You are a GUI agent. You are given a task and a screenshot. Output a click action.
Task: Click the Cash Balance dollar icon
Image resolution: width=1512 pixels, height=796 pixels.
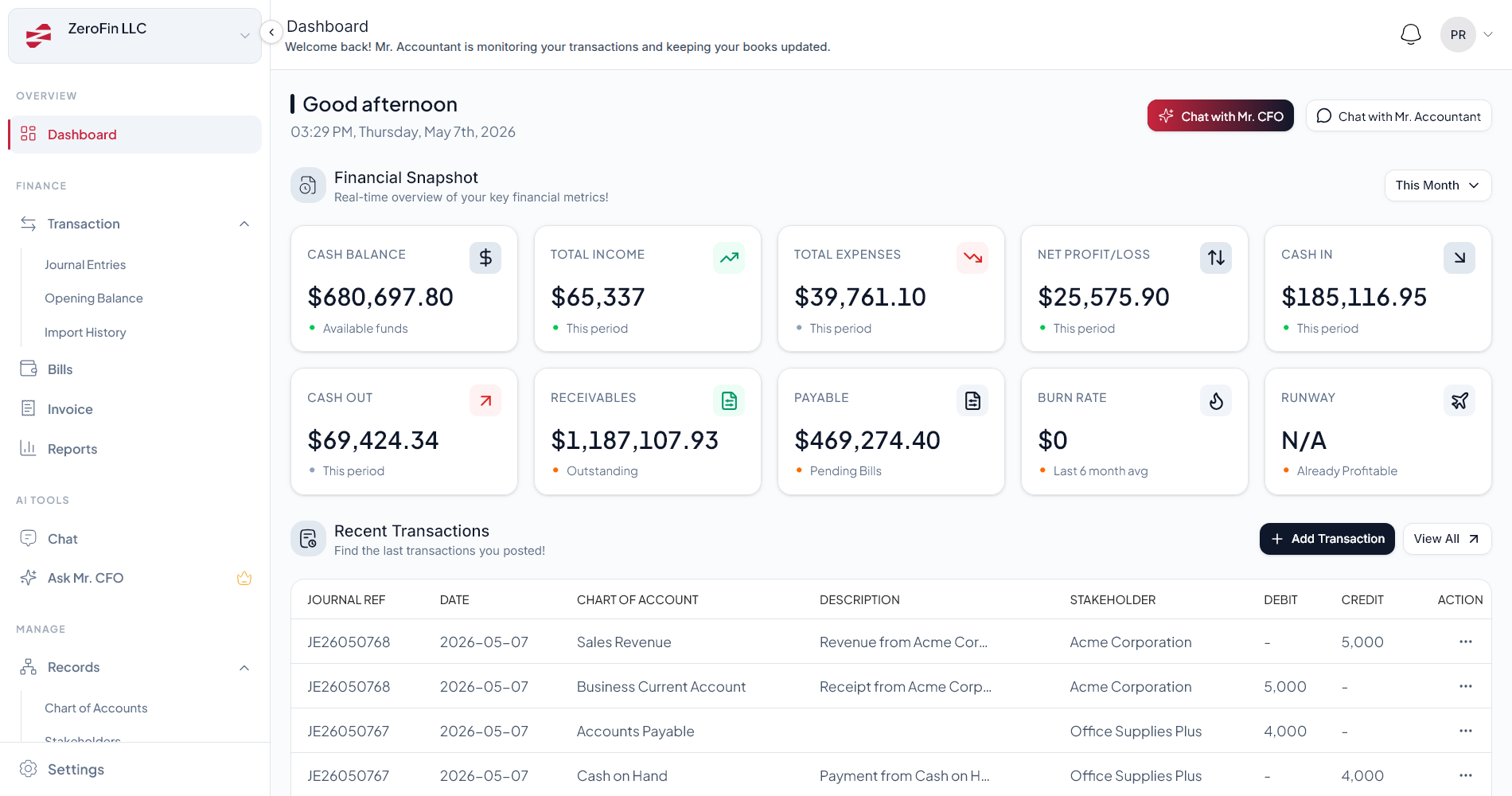click(x=485, y=258)
